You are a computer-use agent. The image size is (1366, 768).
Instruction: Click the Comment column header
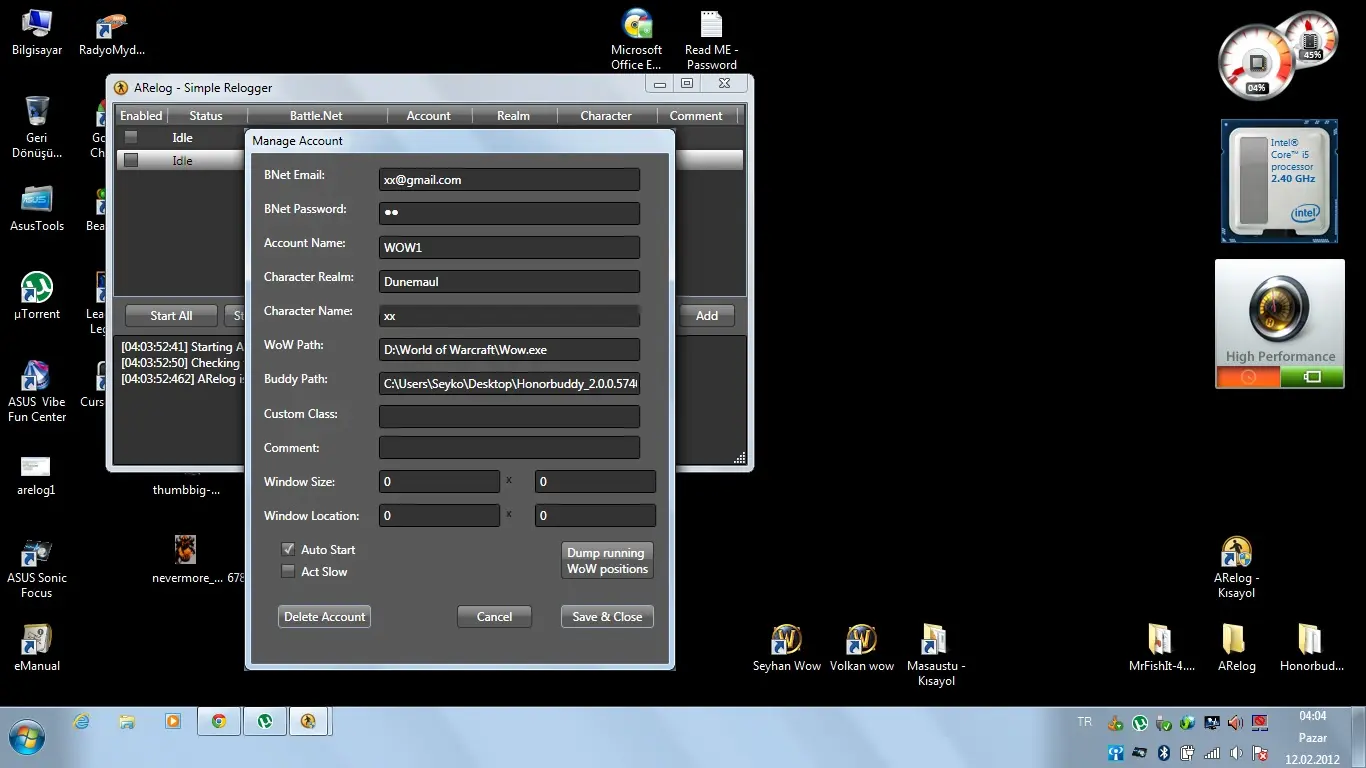pyautogui.click(x=695, y=116)
